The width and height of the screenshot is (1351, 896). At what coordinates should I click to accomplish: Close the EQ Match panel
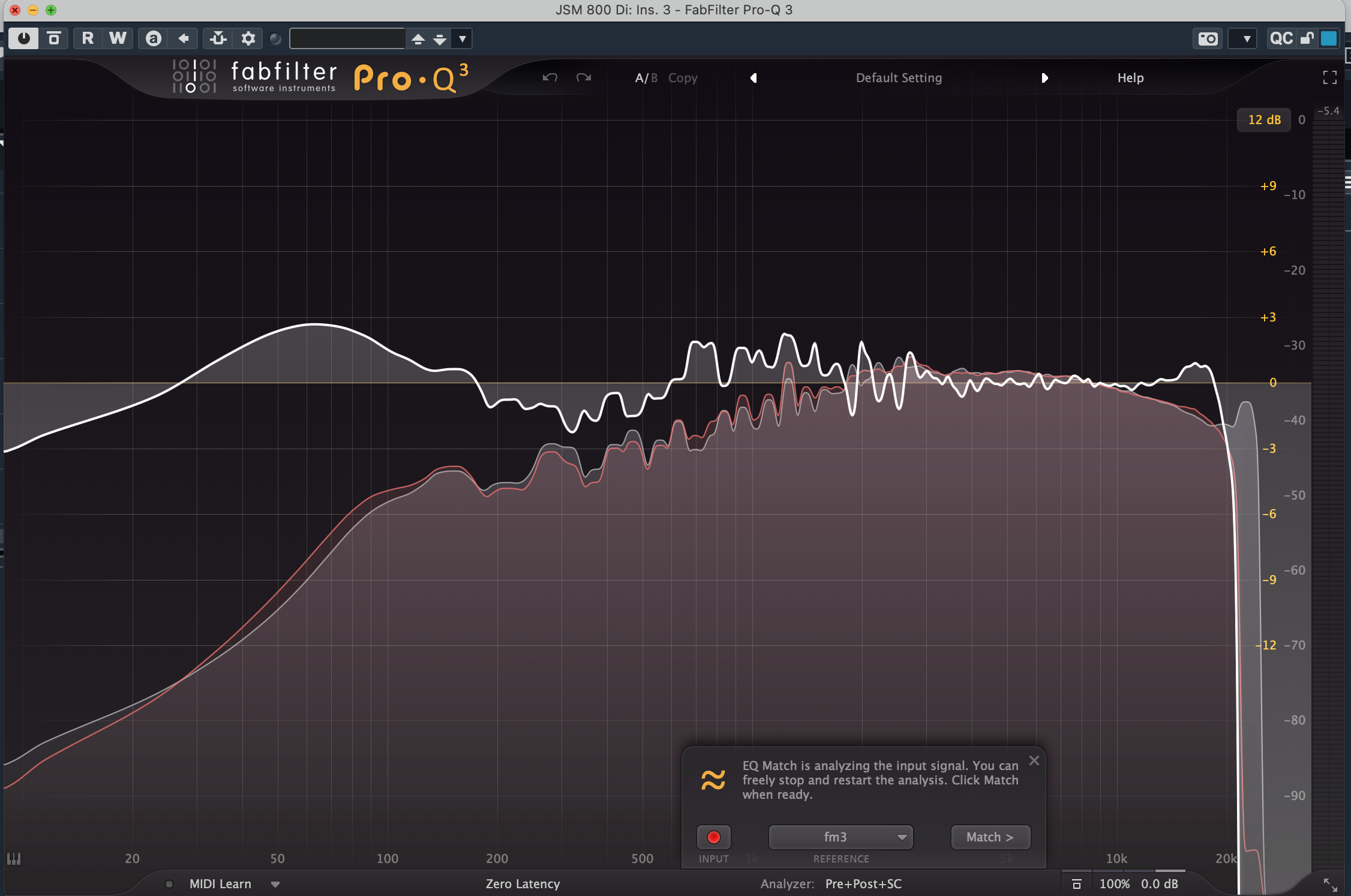[1034, 760]
